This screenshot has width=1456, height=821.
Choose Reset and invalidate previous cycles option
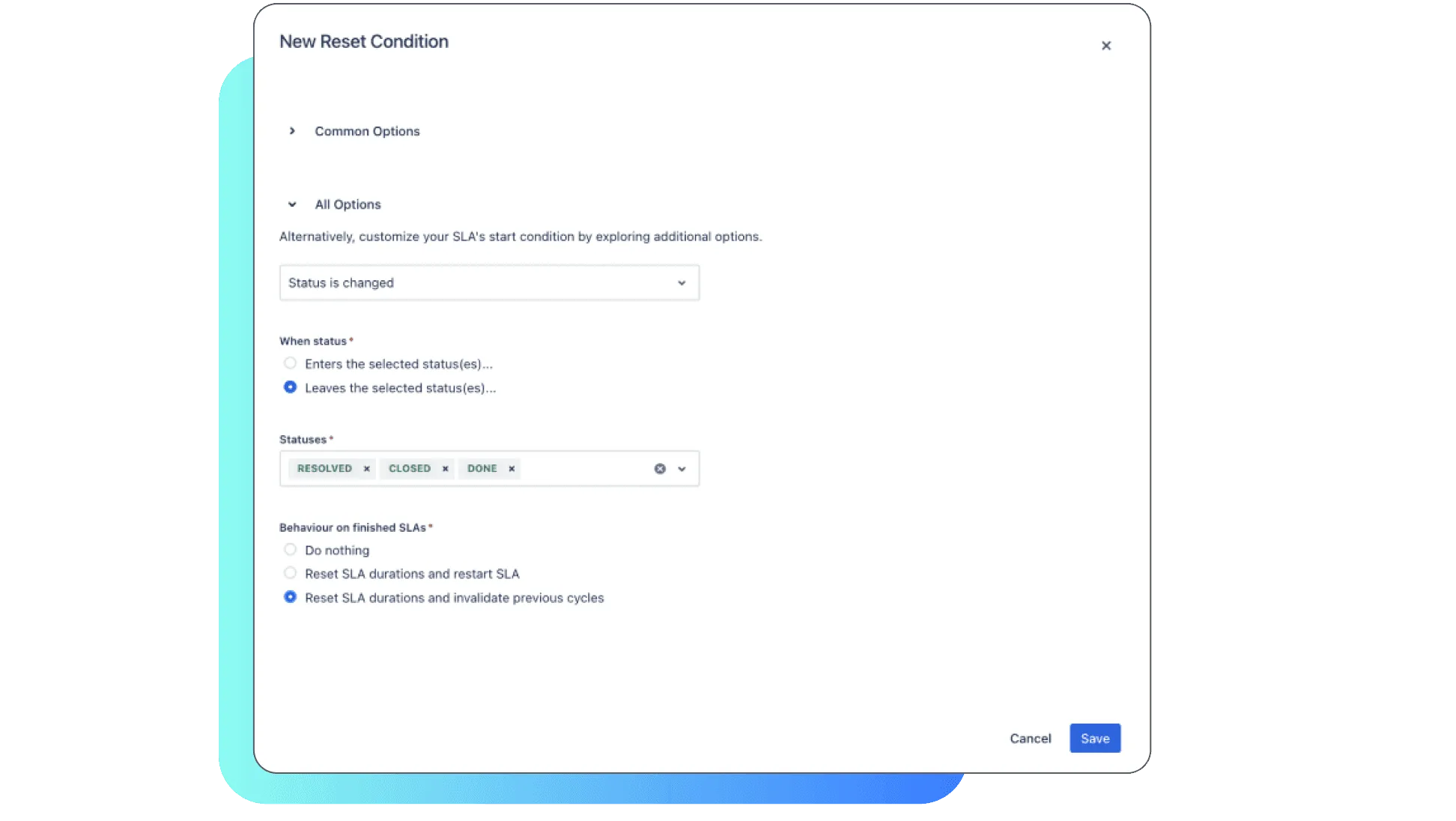pos(290,597)
